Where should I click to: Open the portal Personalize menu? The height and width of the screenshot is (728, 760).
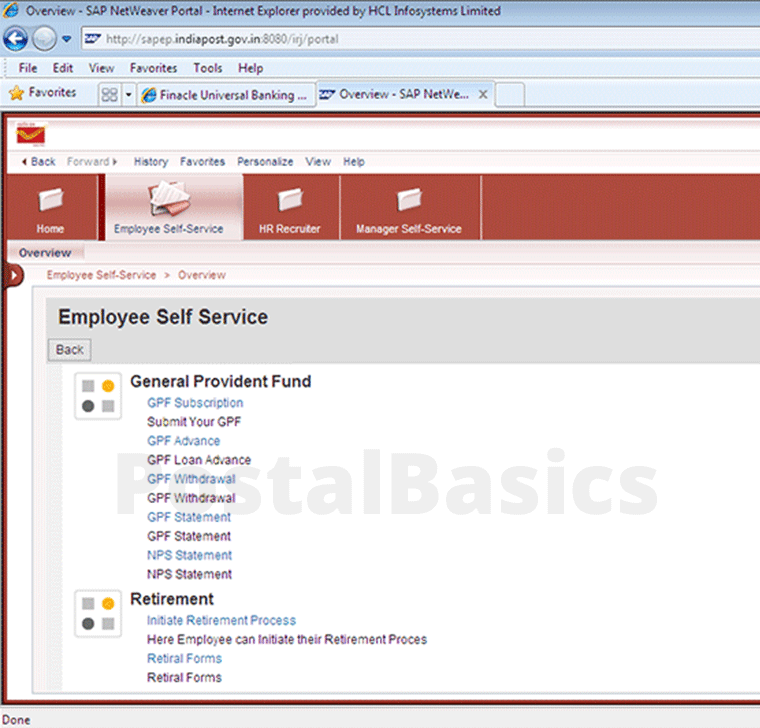(265, 162)
